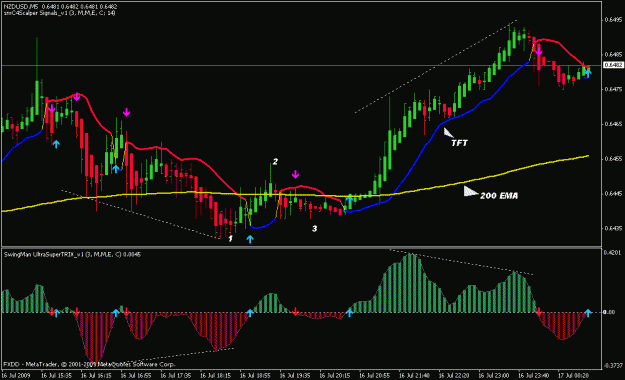Click the -0.3737 TRIX scale minimum
Screen dimensions: 625x380
(x=613, y=365)
